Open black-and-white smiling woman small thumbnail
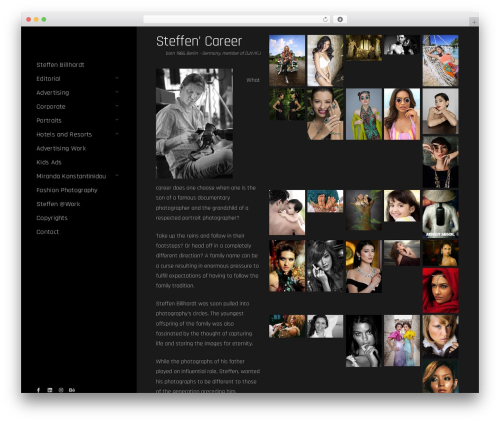 pos(325,326)
